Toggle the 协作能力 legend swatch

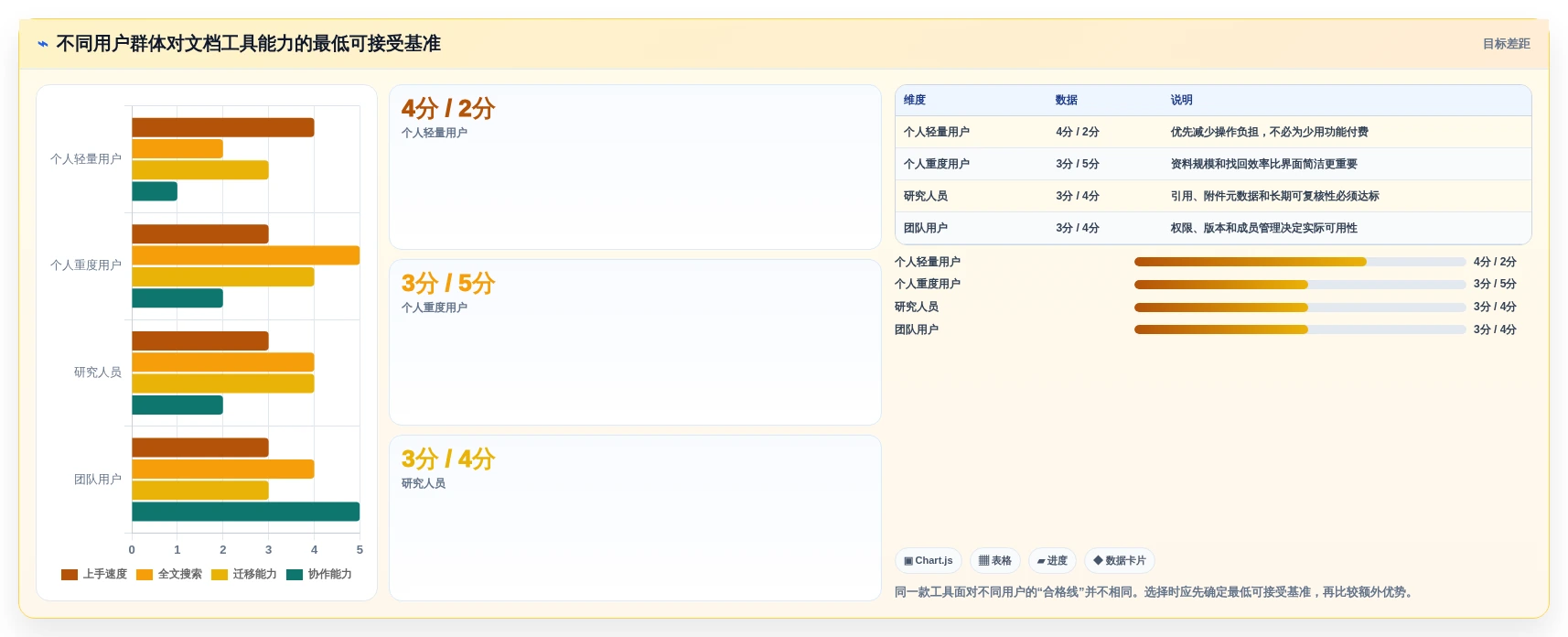pos(295,575)
